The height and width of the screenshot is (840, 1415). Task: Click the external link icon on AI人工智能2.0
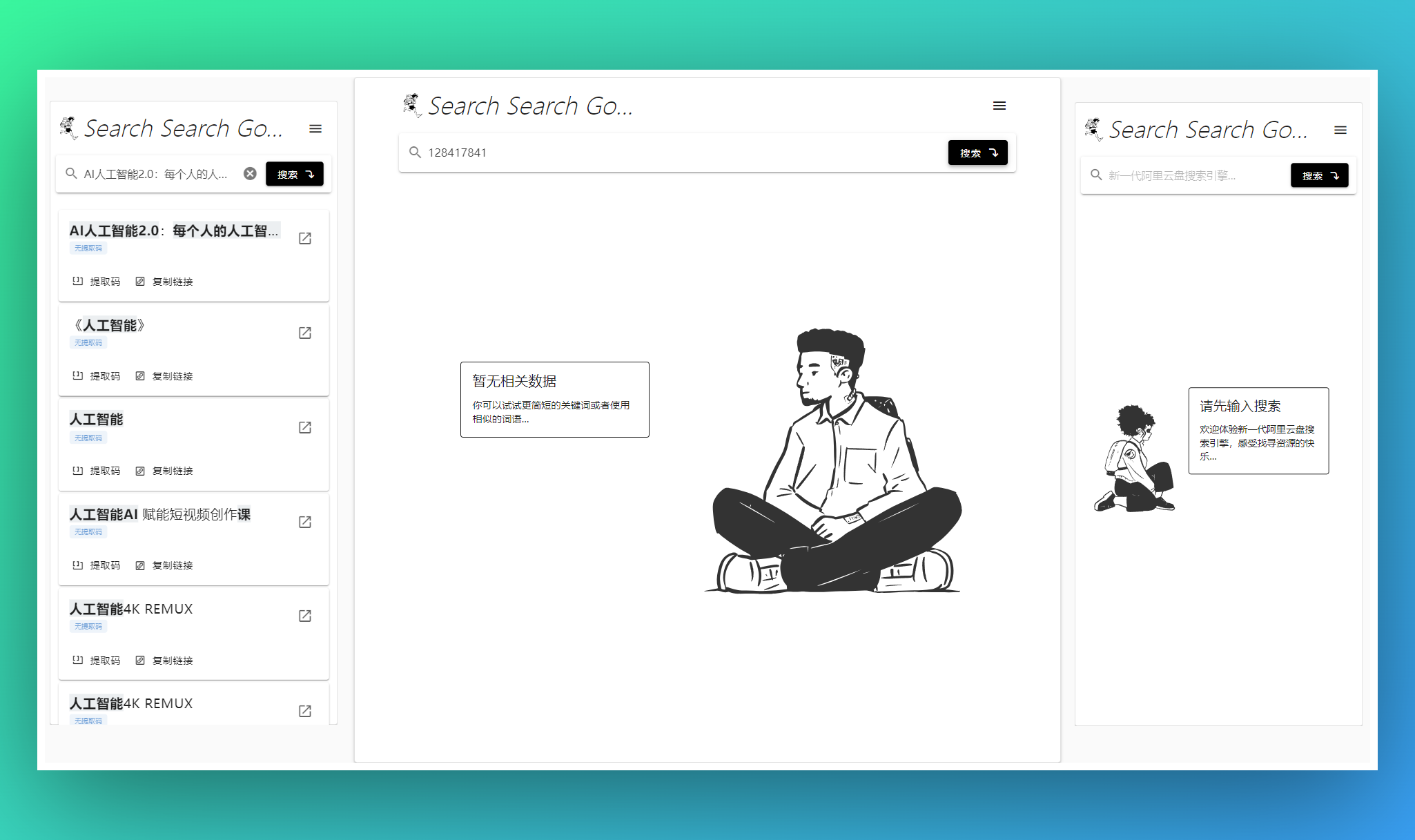click(305, 239)
